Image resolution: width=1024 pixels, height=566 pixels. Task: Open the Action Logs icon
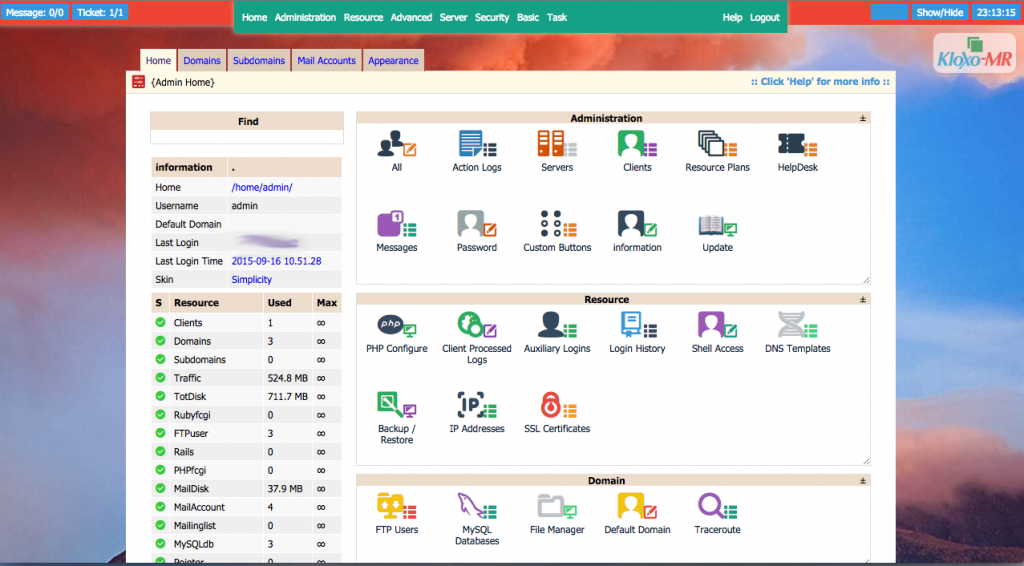pos(477,145)
